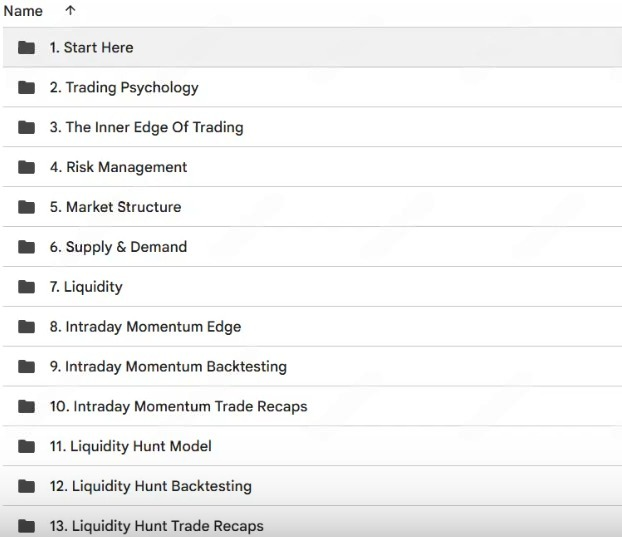Select Intraday Momentum Edge folder icon
The image size is (622, 537).
[x=27, y=327]
